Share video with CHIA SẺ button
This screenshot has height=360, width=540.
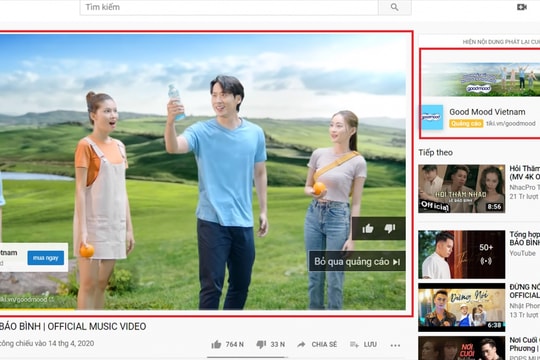[317, 344]
